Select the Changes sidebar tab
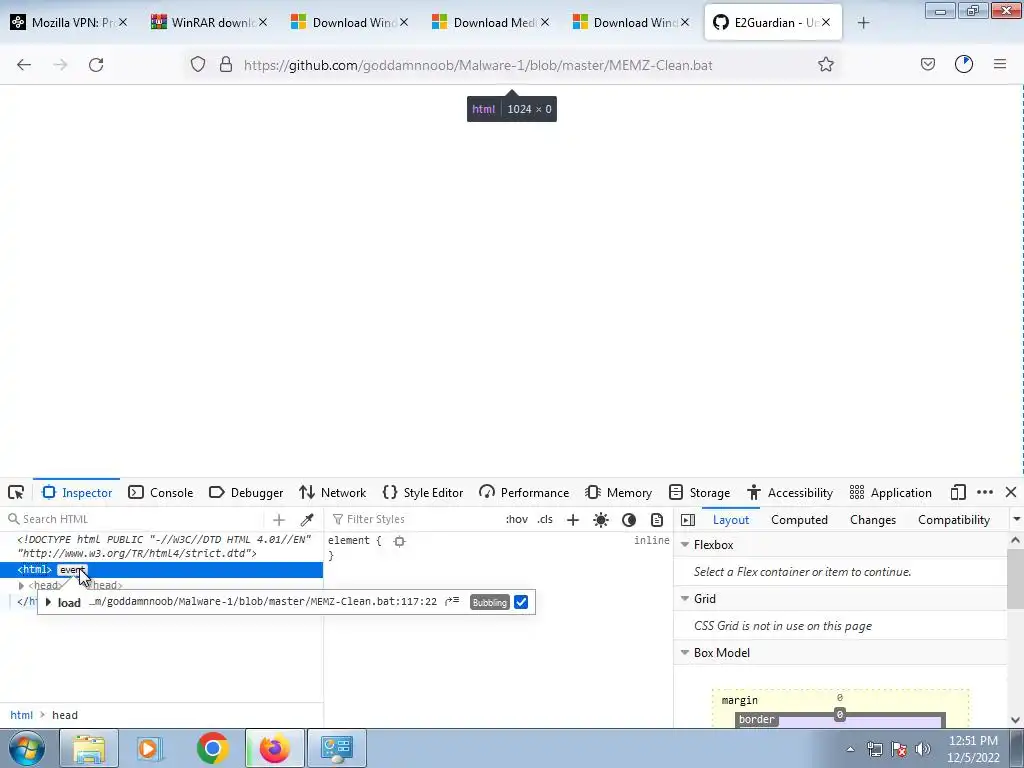Viewport: 1024px width, 768px height. [873, 520]
